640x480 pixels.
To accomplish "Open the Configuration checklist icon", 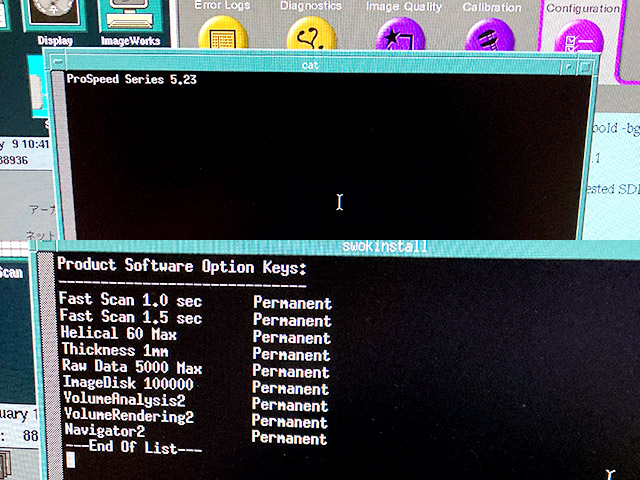I will pos(579,37).
